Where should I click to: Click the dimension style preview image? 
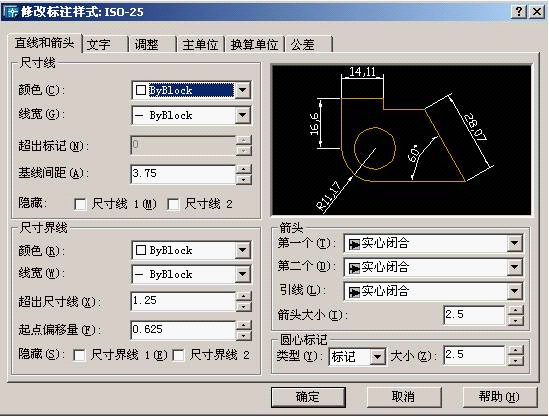402,140
